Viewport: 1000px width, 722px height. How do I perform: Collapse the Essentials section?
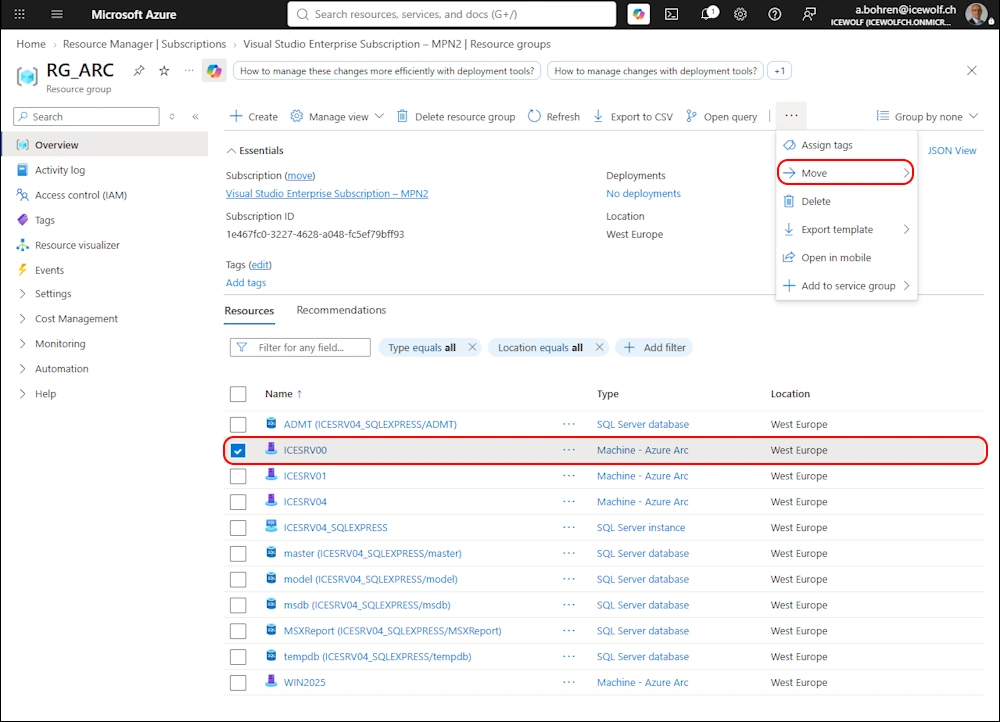pyautogui.click(x=255, y=151)
